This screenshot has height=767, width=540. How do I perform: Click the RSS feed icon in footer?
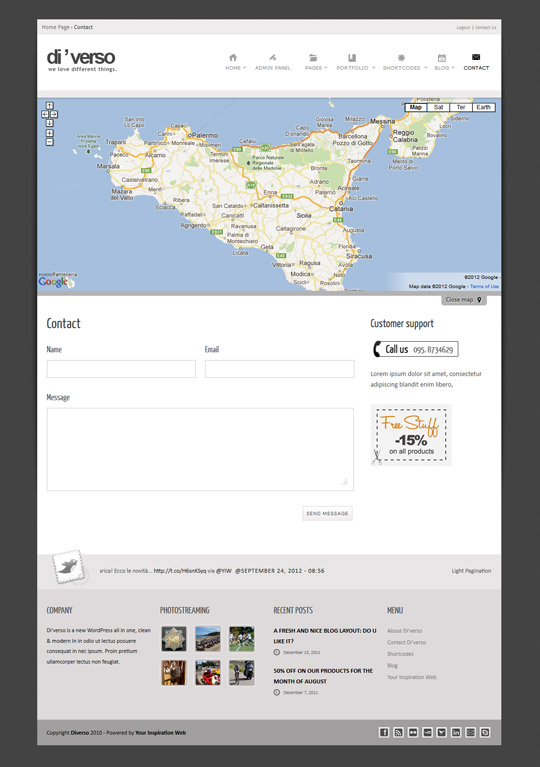(398, 732)
